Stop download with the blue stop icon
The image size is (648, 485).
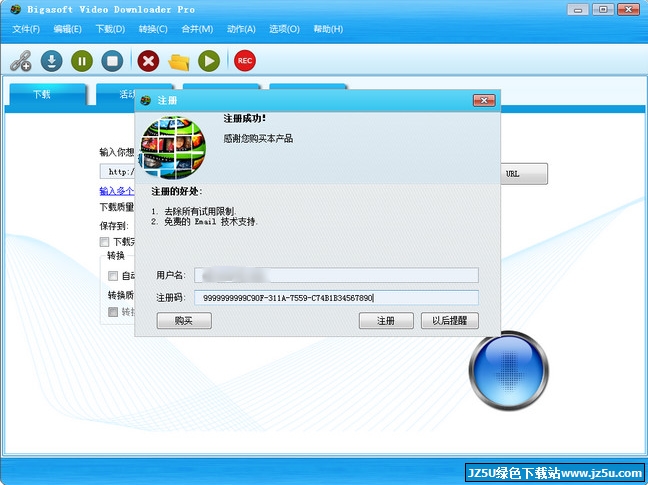[x=112, y=61]
